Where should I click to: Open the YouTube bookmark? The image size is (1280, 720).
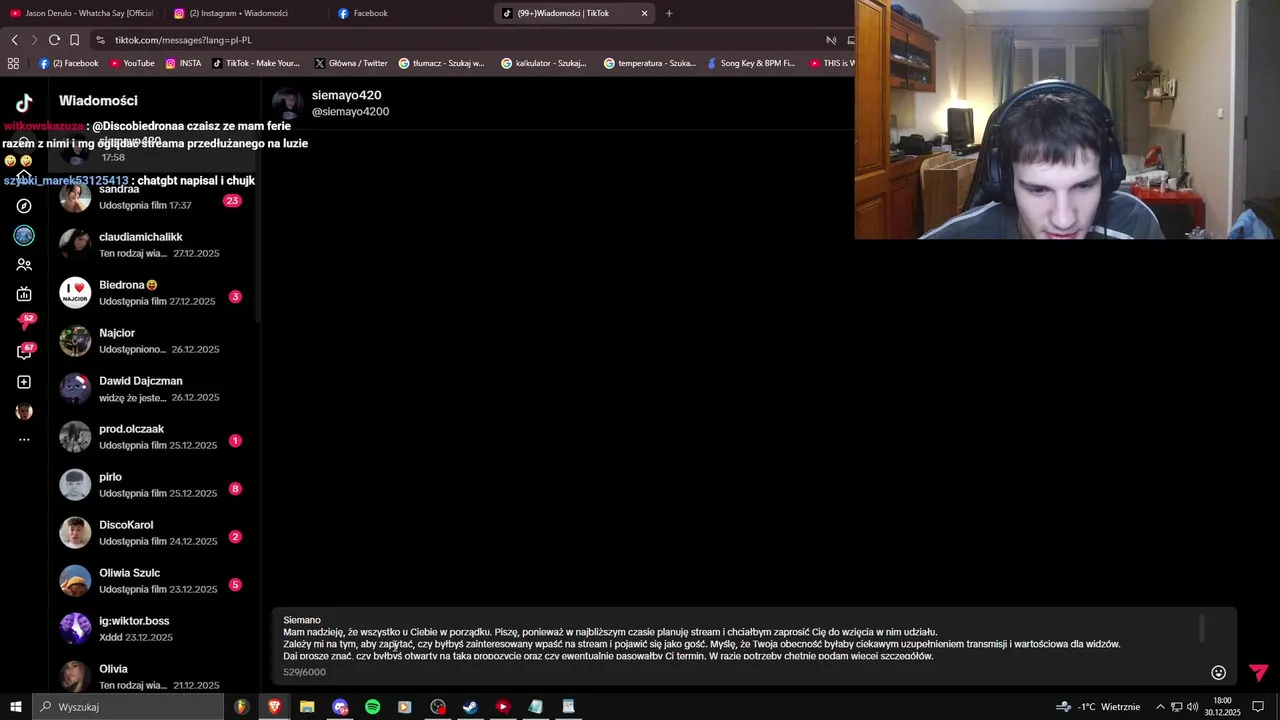tap(132, 63)
